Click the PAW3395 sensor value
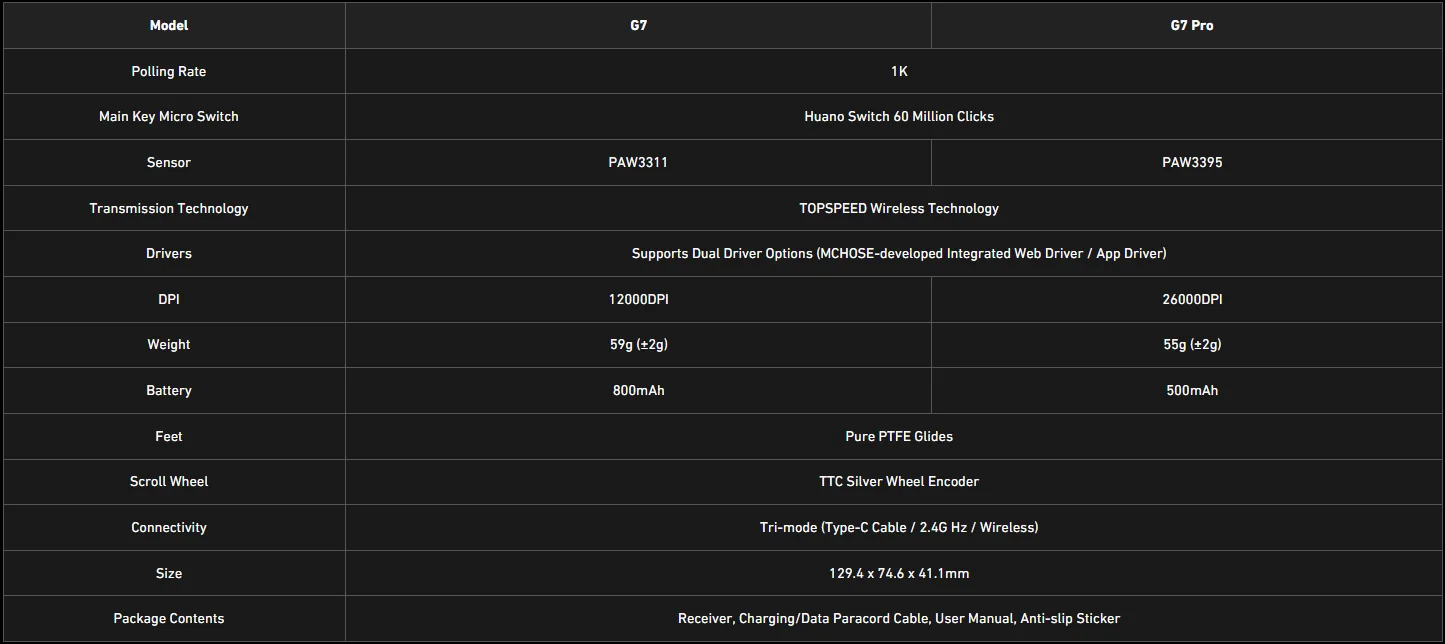 [1191, 162]
